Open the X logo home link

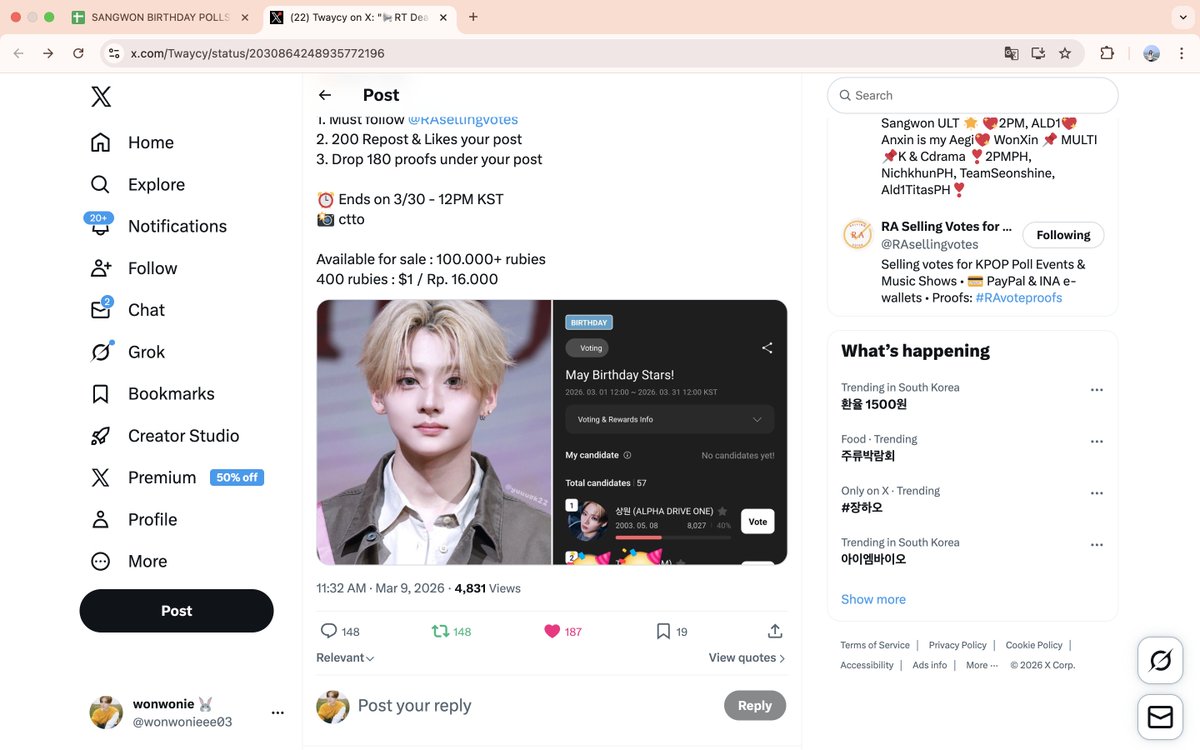coord(101,96)
